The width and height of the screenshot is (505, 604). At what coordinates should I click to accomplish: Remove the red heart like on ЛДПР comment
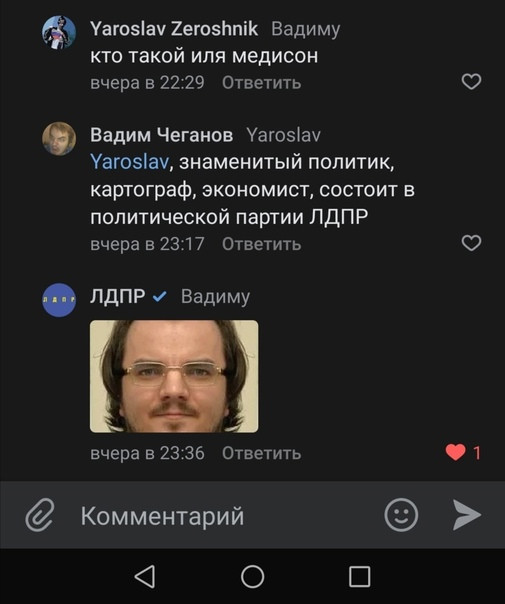455,452
